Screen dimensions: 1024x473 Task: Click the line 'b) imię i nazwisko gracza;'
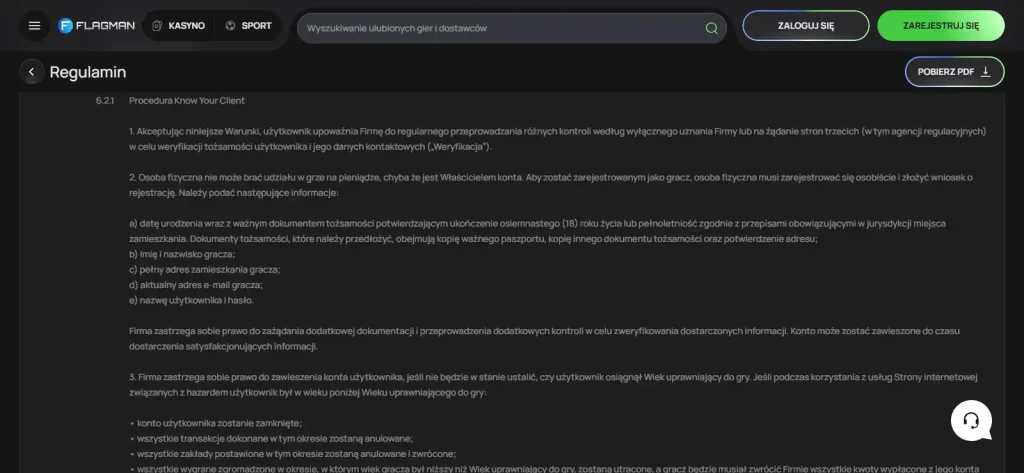click(182, 254)
